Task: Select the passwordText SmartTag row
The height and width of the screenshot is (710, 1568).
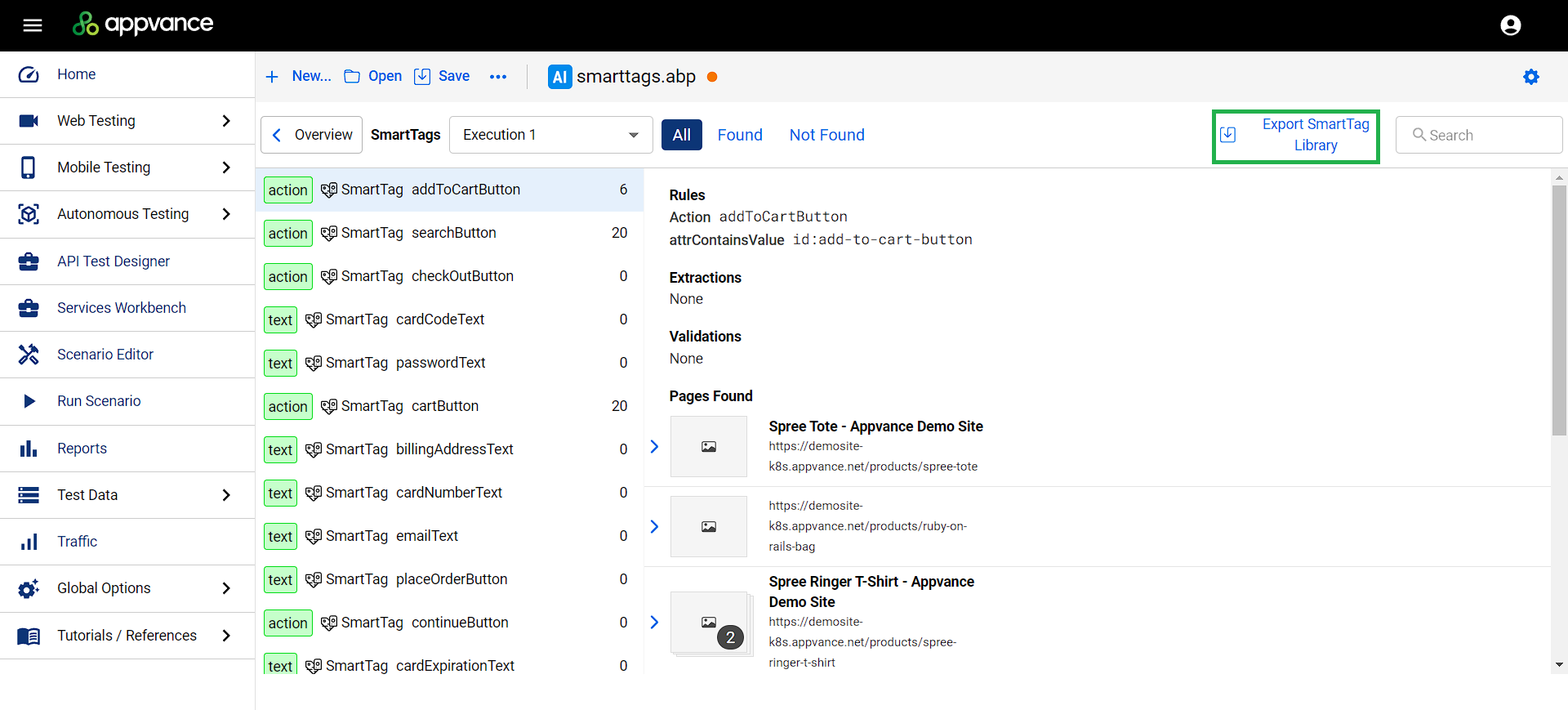Action: pos(449,364)
